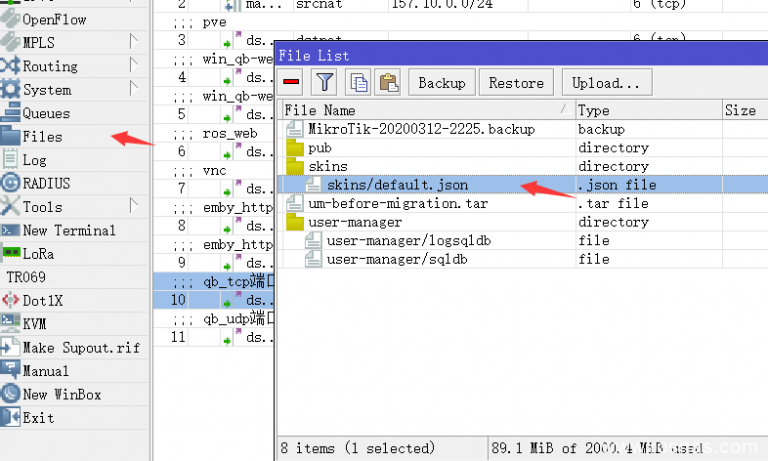This screenshot has height=461, width=768.
Task: Open the RADIUS menu entry
Action: [x=46, y=183]
